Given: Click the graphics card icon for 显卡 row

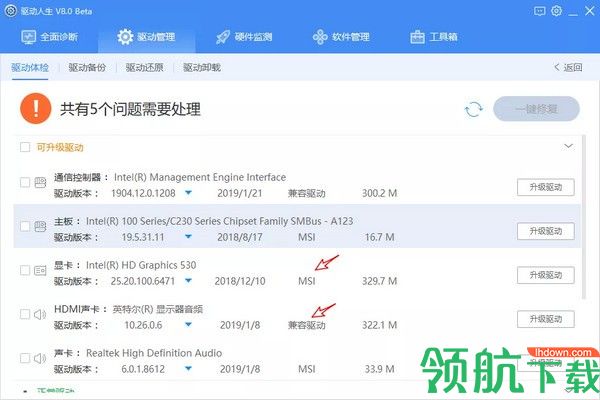Looking at the screenshot, I should coord(40,270).
